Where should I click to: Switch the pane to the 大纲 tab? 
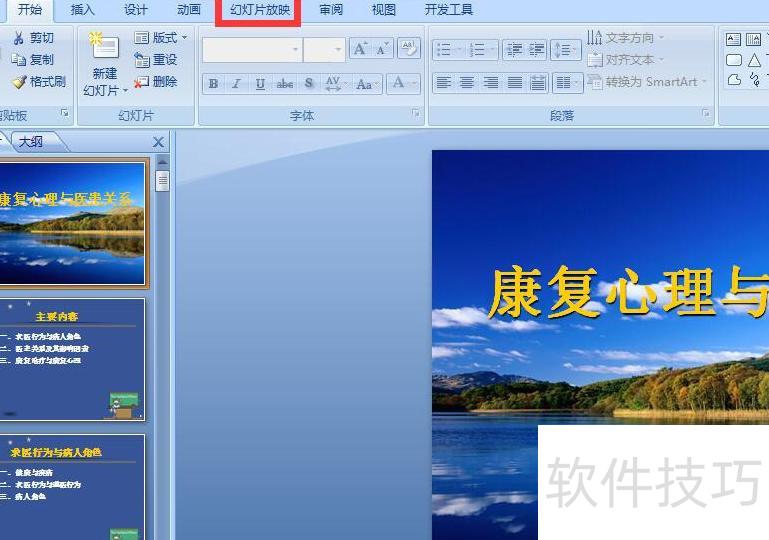pos(33,142)
